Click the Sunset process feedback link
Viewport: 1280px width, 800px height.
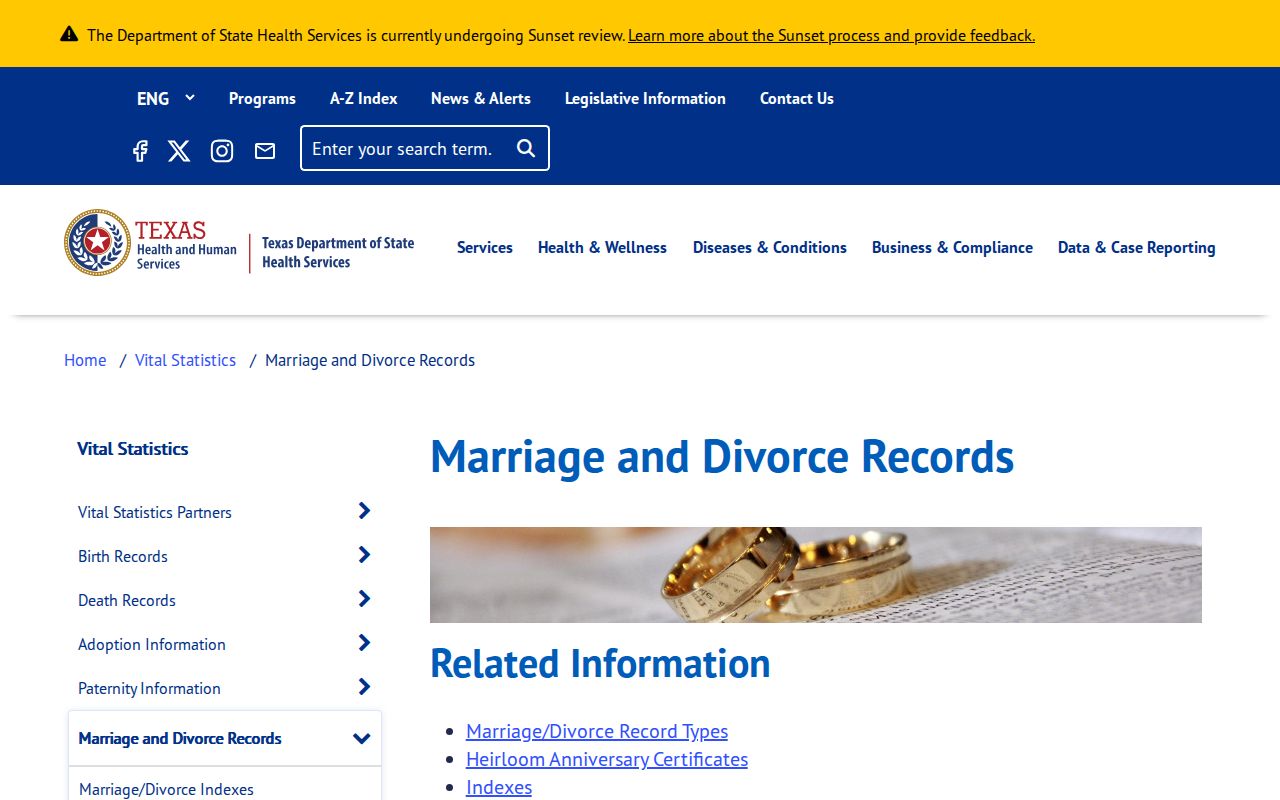point(831,35)
